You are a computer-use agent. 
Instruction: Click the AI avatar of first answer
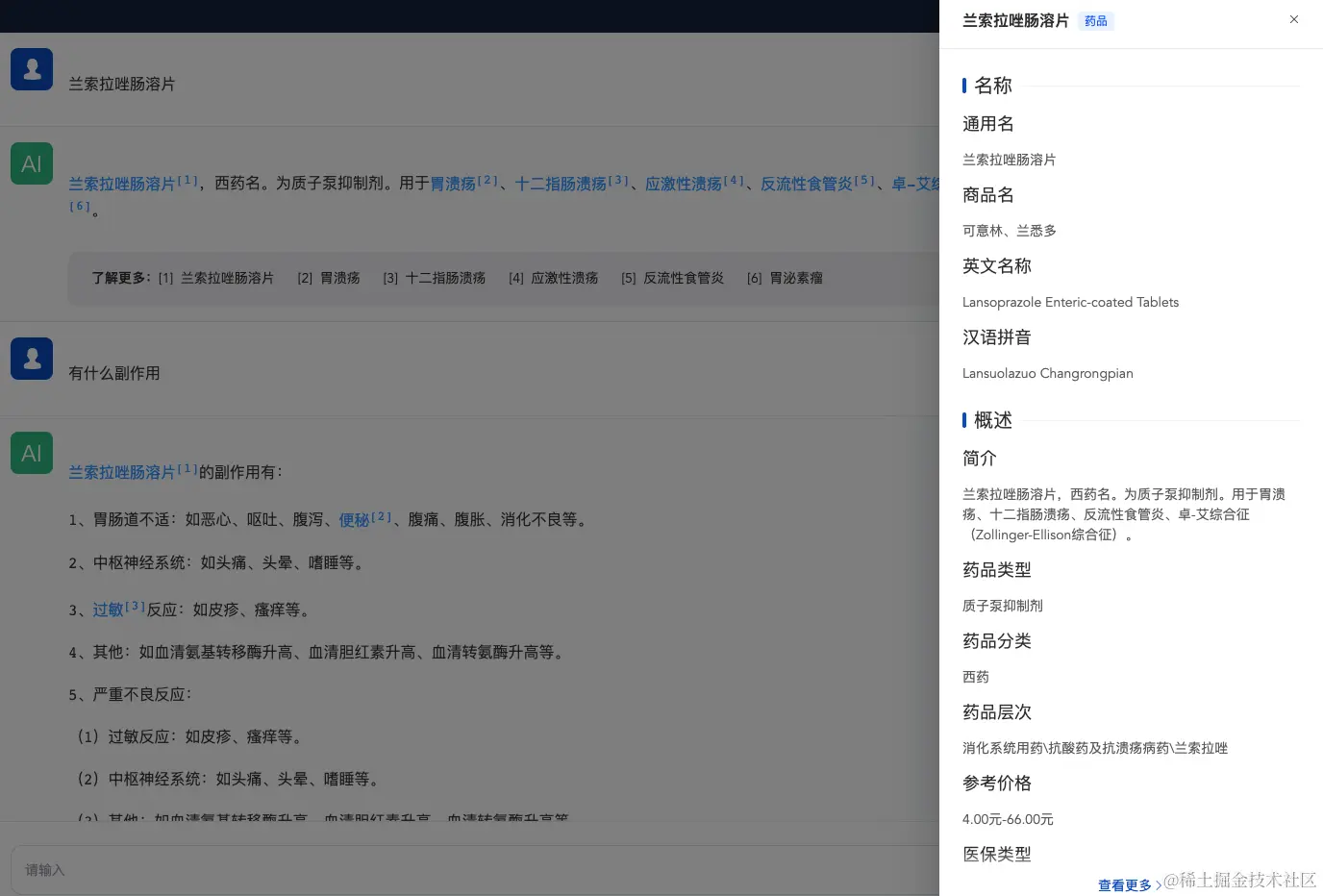coord(32,163)
